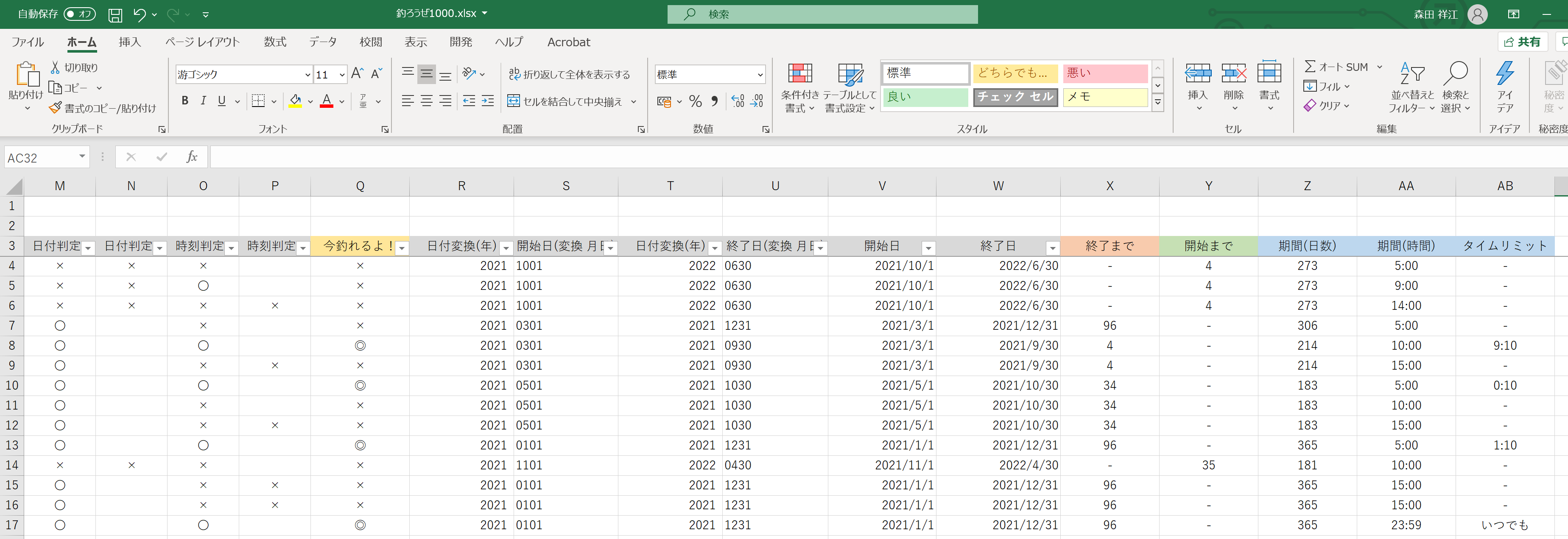Apply comma style number format

pyautogui.click(x=715, y=101)
